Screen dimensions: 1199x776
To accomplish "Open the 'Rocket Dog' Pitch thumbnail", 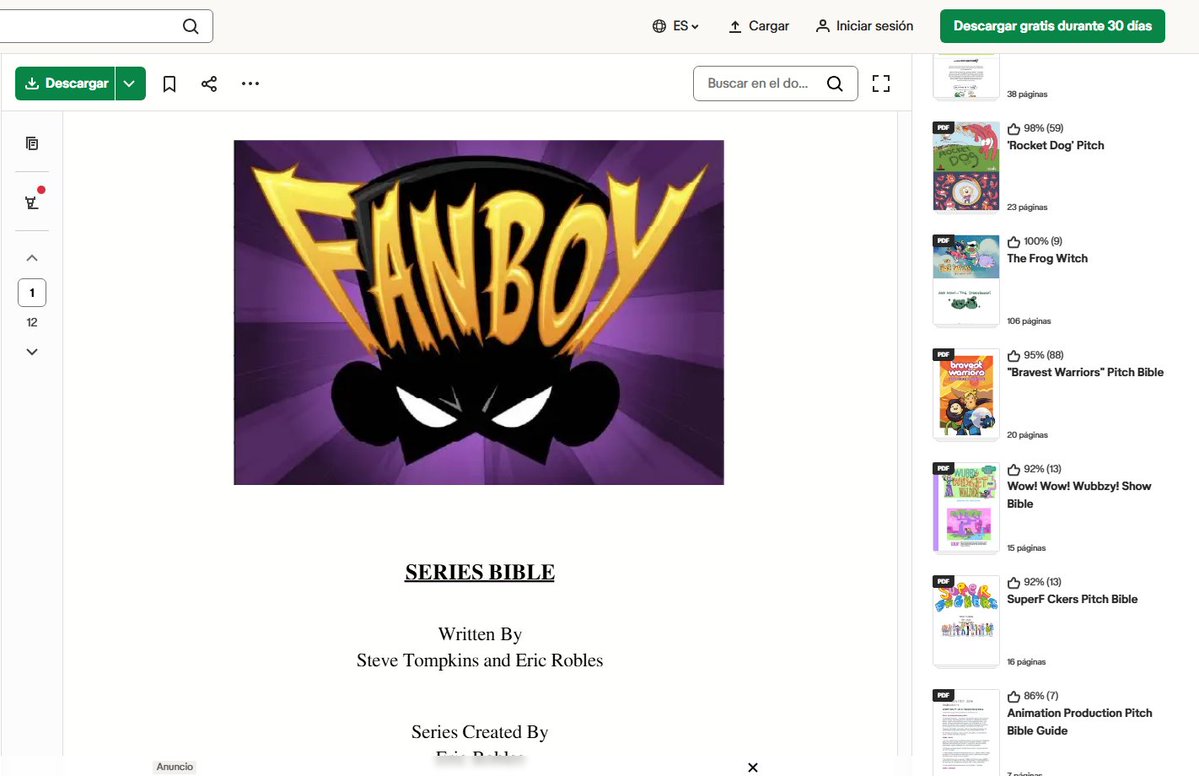I will 966,165.
